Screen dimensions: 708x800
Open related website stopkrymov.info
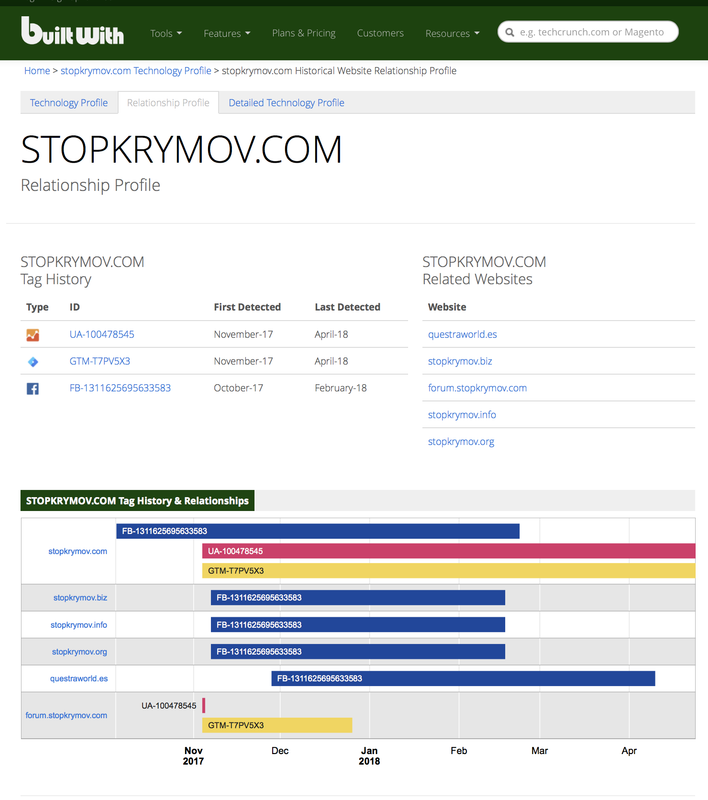pyautogui.click(x=462, y=415)
